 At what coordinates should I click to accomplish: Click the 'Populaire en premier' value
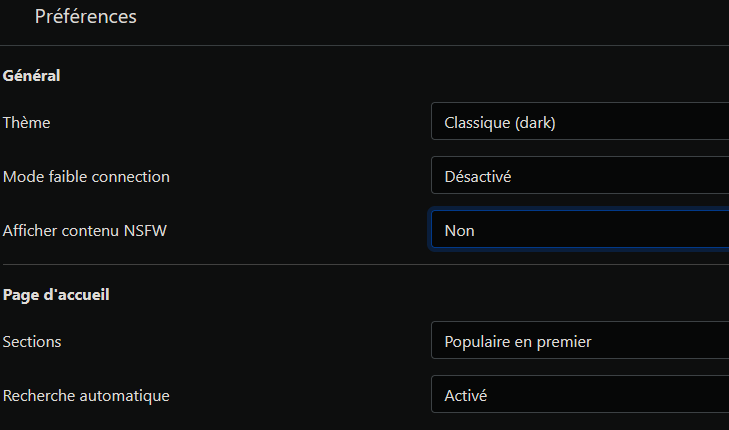[518, 342]
